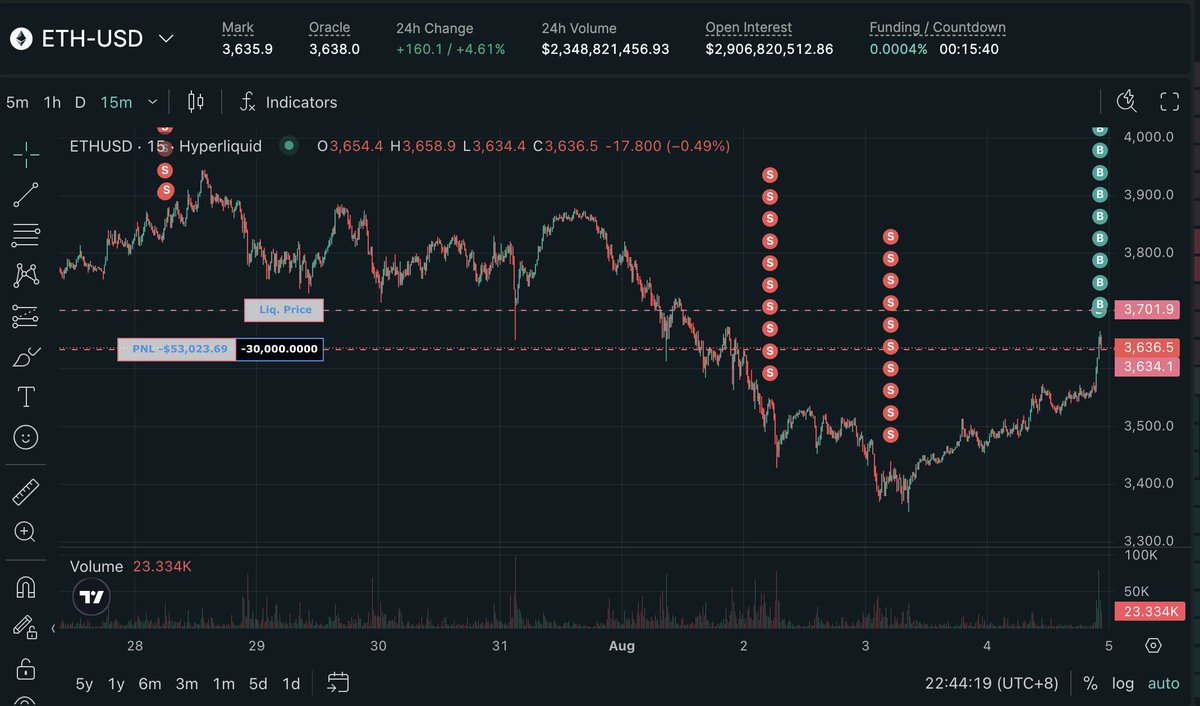Toggle the auto scale option
The width and height of the screenshot is (1200, 706).
1163,684
